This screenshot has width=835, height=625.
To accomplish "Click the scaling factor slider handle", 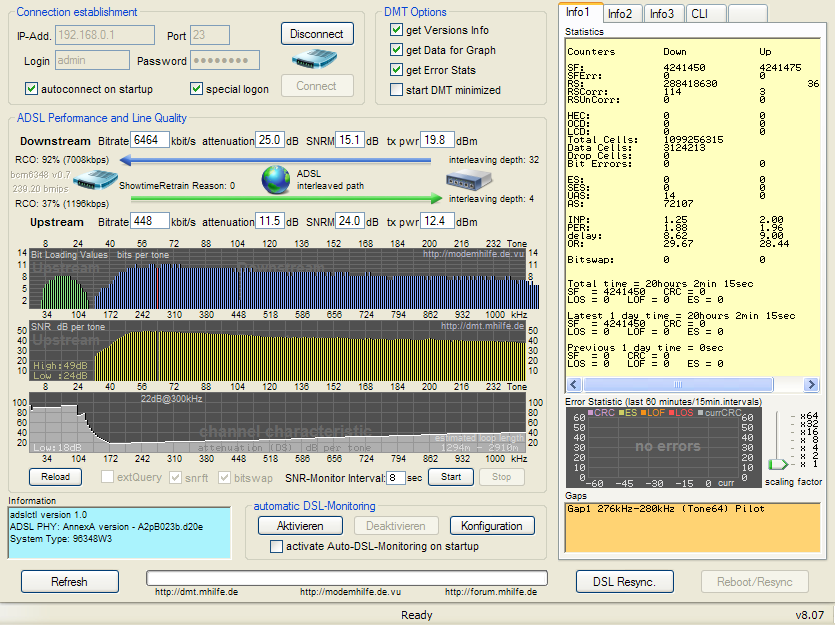I will (777, 465).
